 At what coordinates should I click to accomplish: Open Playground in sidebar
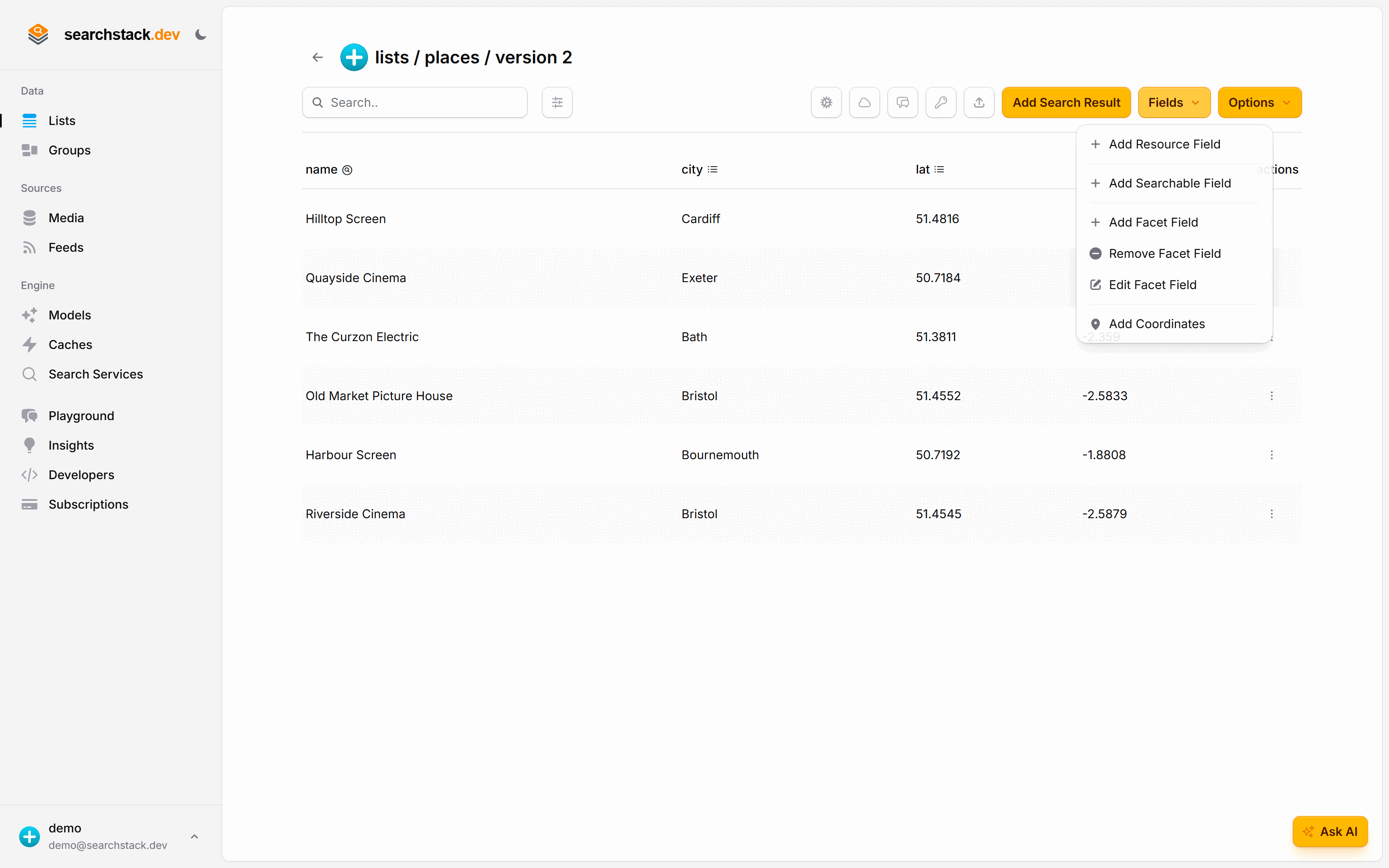[x=111, y=416]
